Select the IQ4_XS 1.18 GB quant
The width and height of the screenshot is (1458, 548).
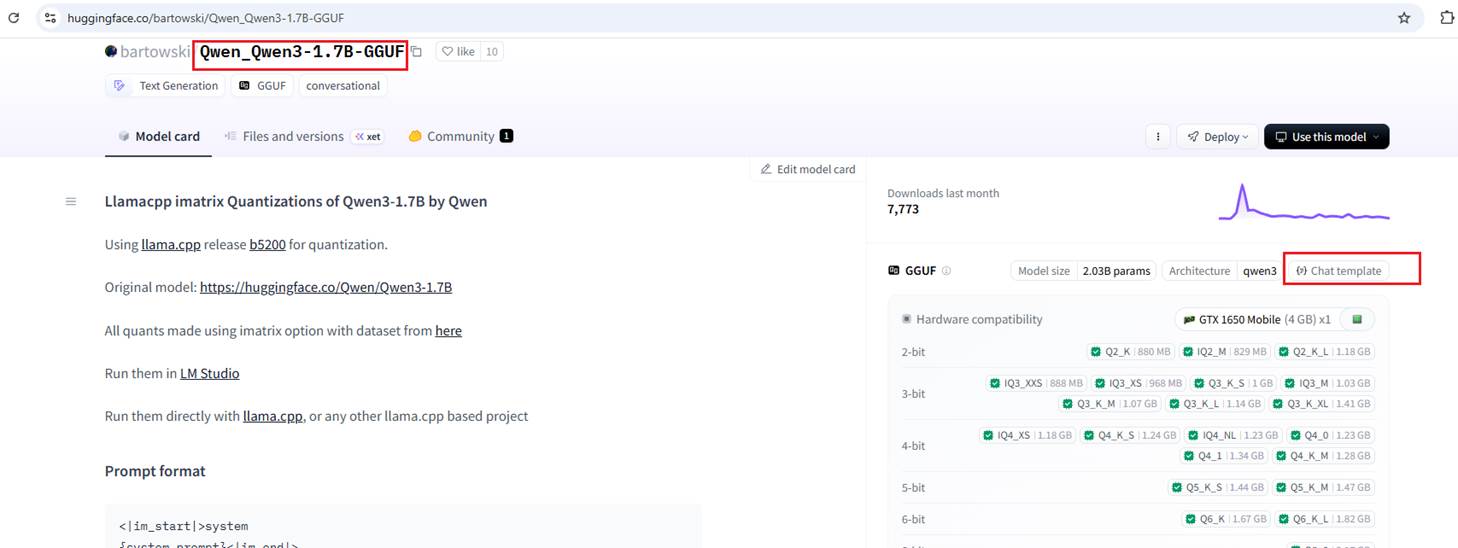tap(1028, 435)
